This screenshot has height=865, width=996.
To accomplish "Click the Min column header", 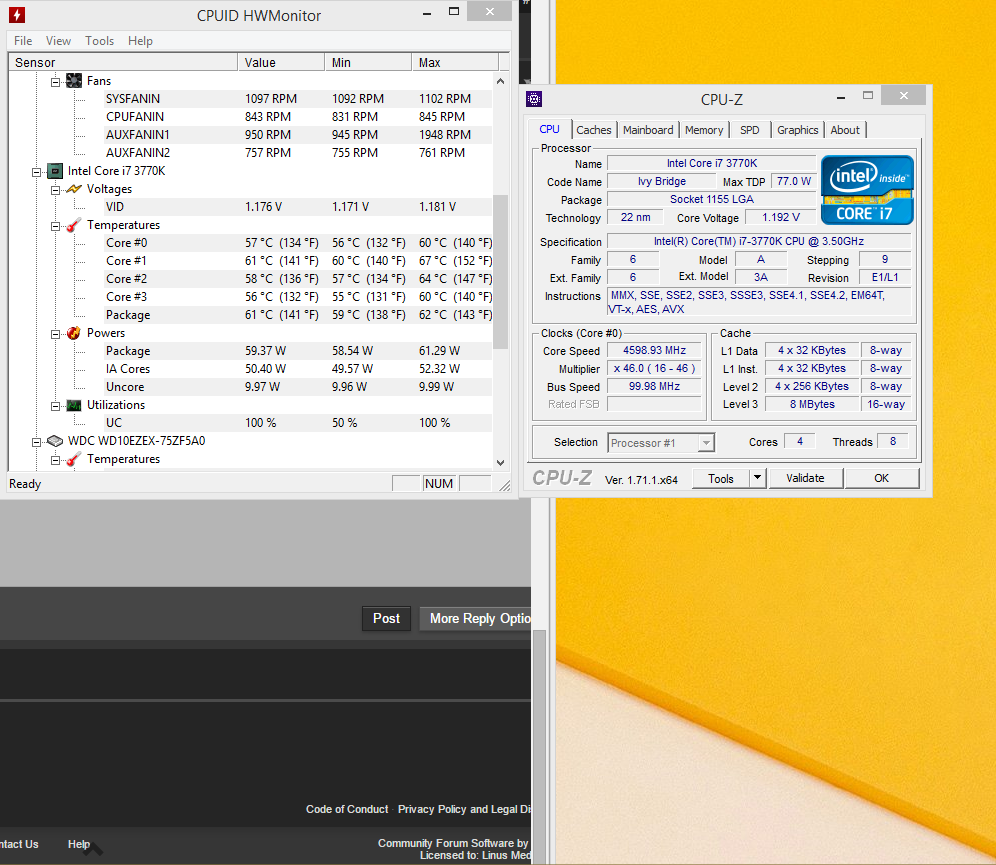I will click(368, 62).
